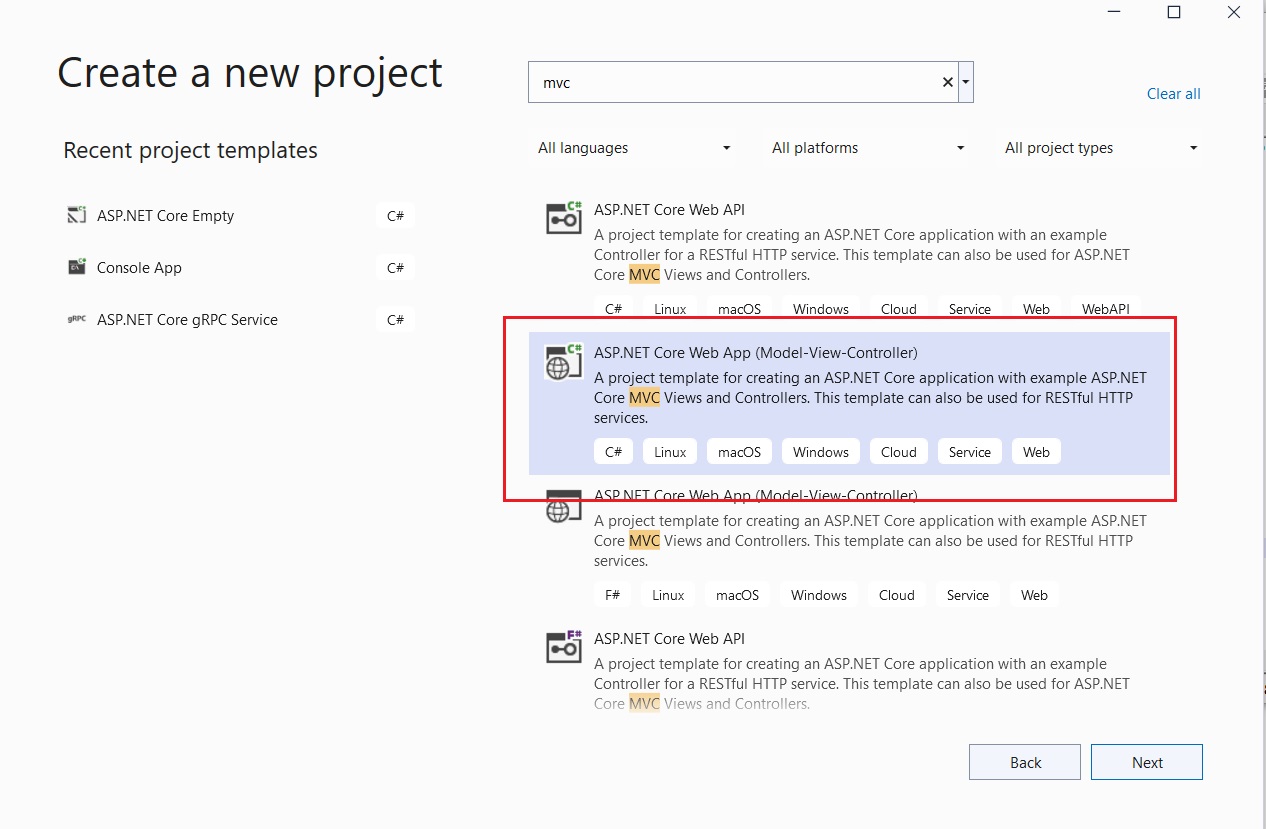
Task: Click the C# badge beside ASP.NET Core Empty
Action: [395, 215]
